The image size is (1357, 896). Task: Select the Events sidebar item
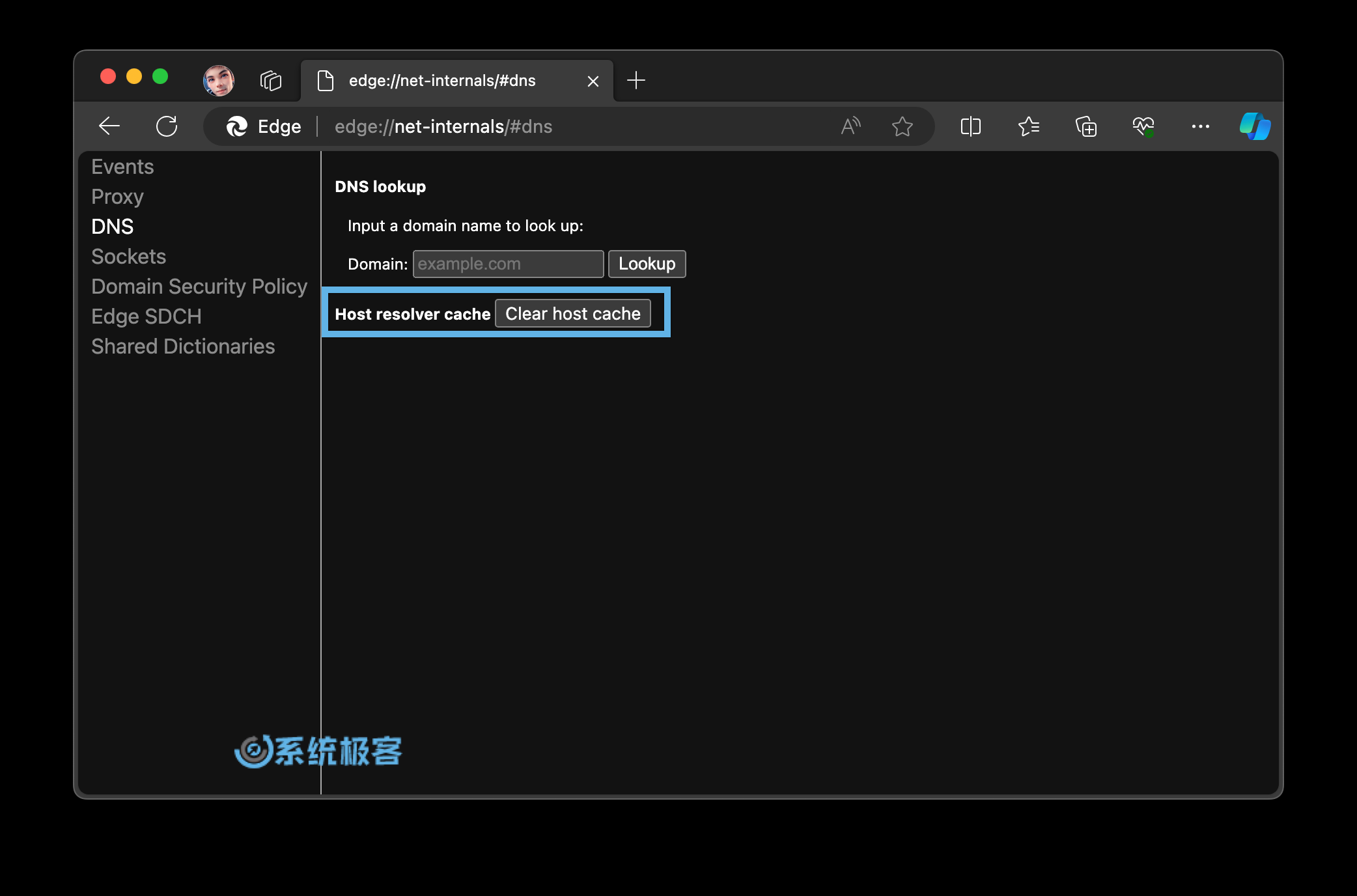click(122, 167)
